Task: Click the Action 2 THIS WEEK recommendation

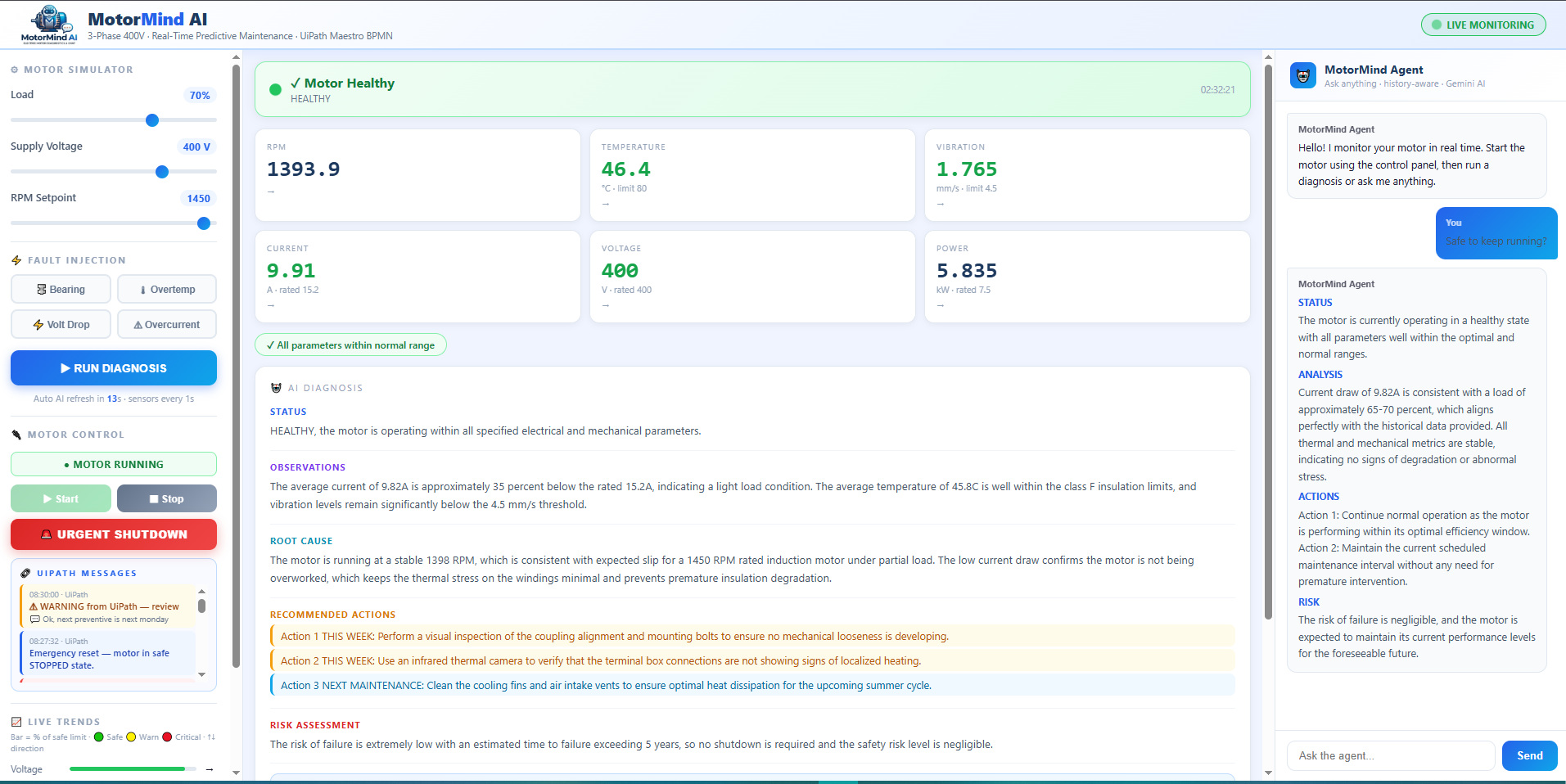Action: tap(752, 660)
